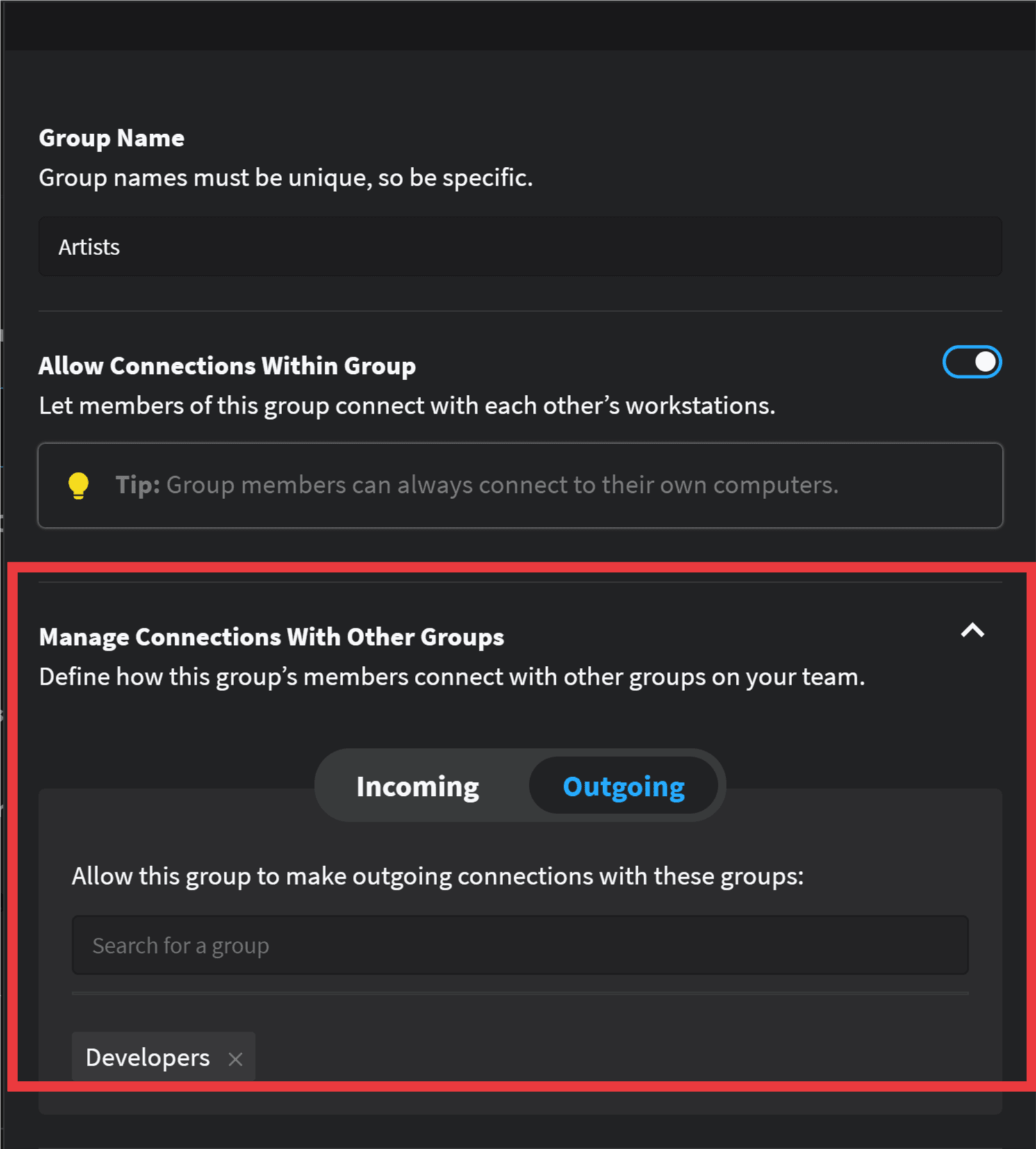Click the "Define how this group's members connect" text
Image resolution: width=1036 pixels, height=1149 pixels.
coord(452,676)
